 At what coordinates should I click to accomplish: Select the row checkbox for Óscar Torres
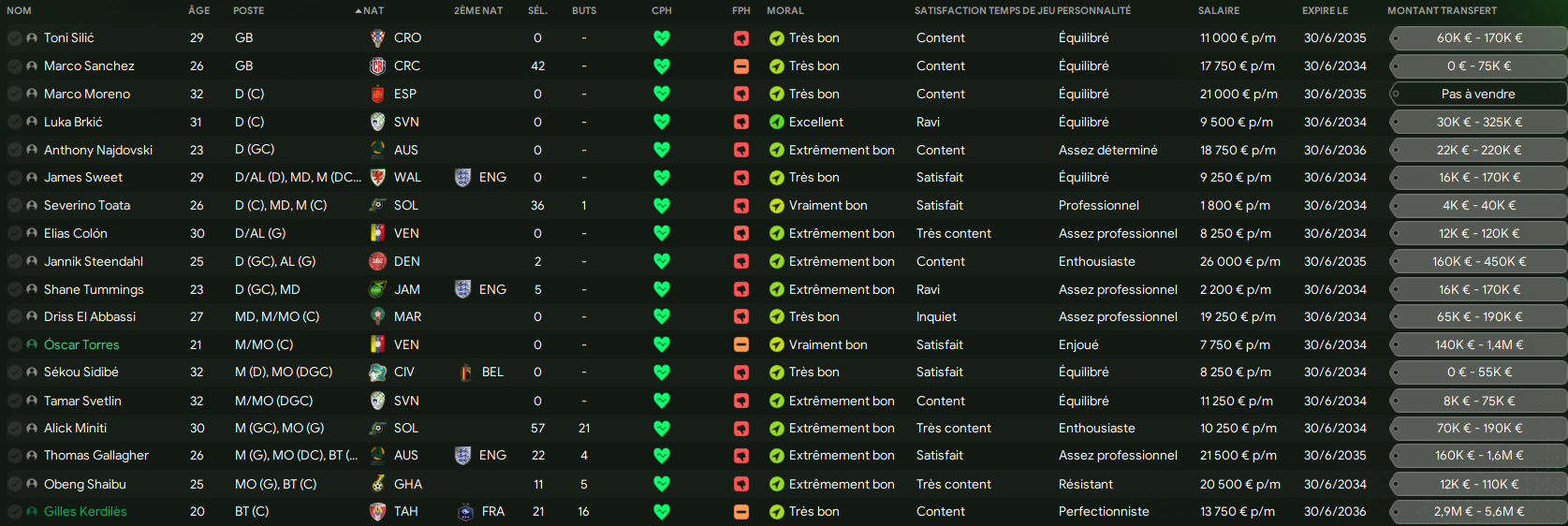pos(14,345)
